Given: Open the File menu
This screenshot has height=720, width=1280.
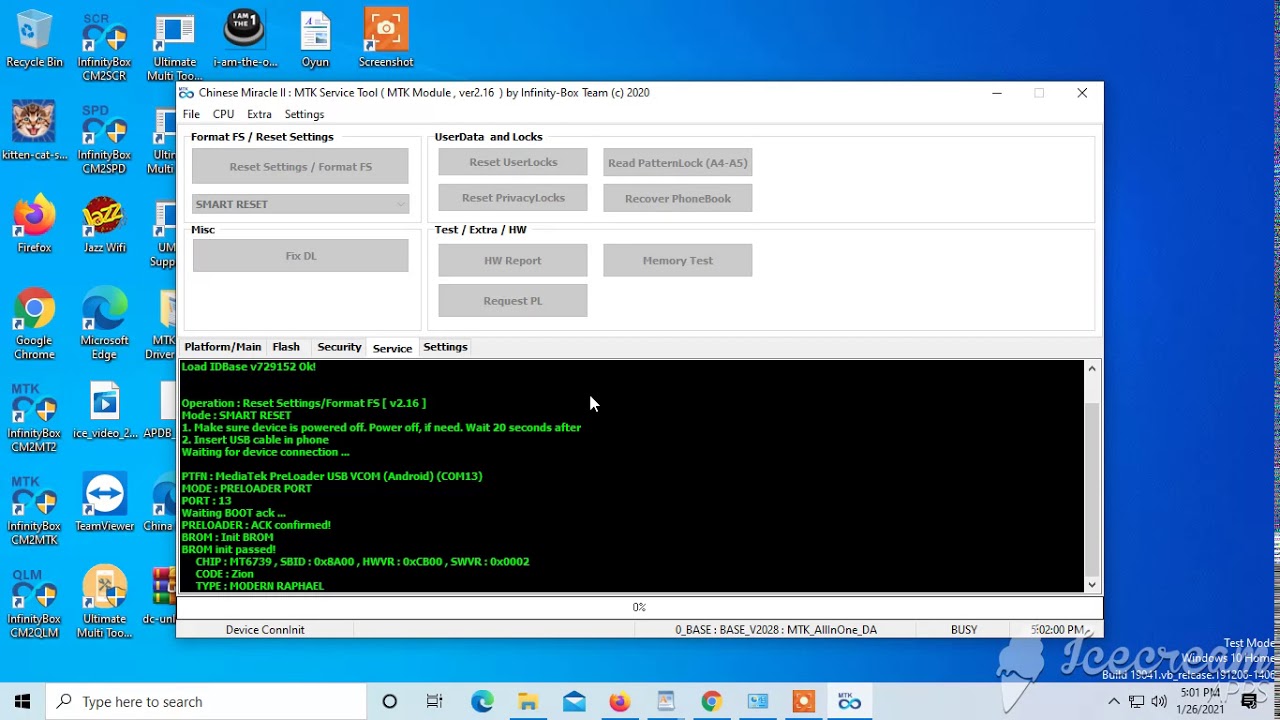Looking at the screenshot, I should click(x=191, y=114).
